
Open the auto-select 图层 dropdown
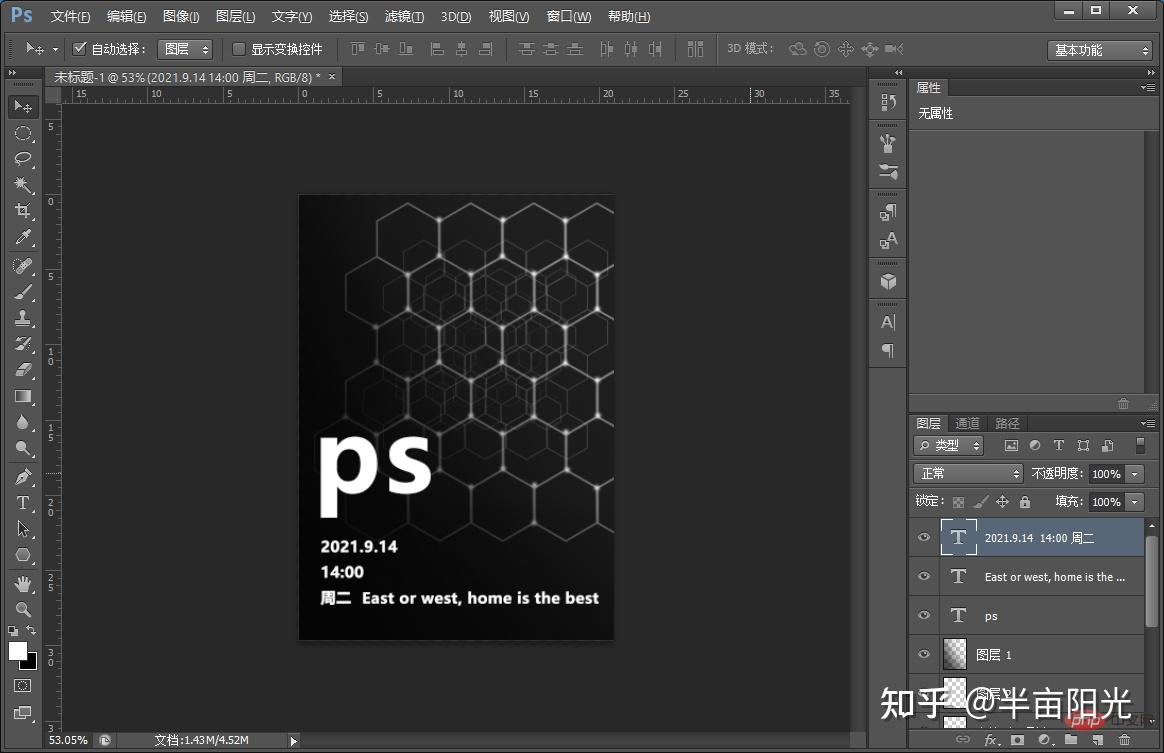[185, 49]
